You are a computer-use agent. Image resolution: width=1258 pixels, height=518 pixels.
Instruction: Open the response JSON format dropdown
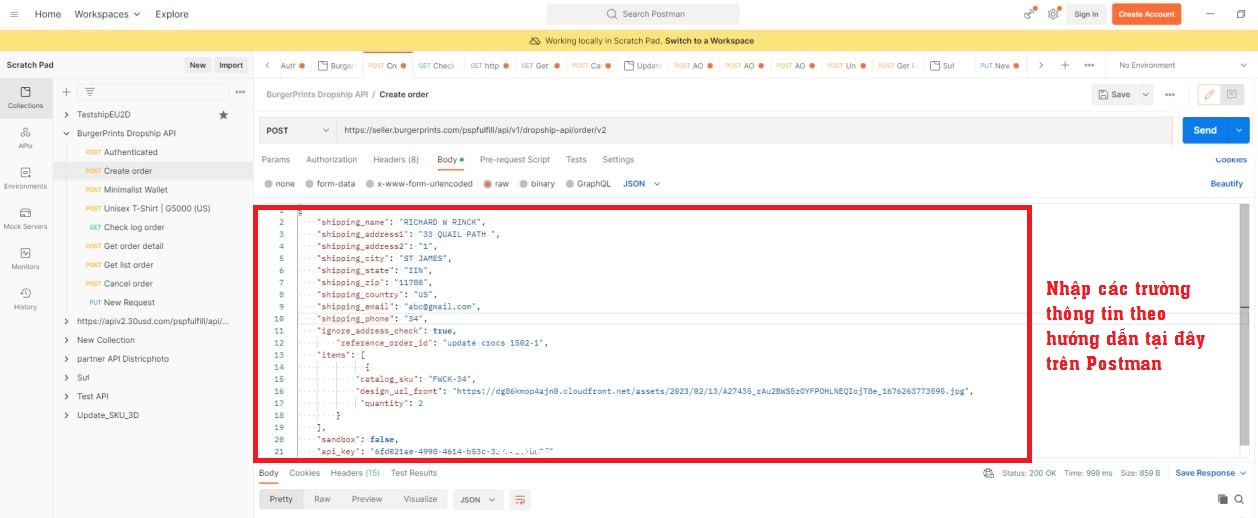pyautogui.click(x=478, y=499)
